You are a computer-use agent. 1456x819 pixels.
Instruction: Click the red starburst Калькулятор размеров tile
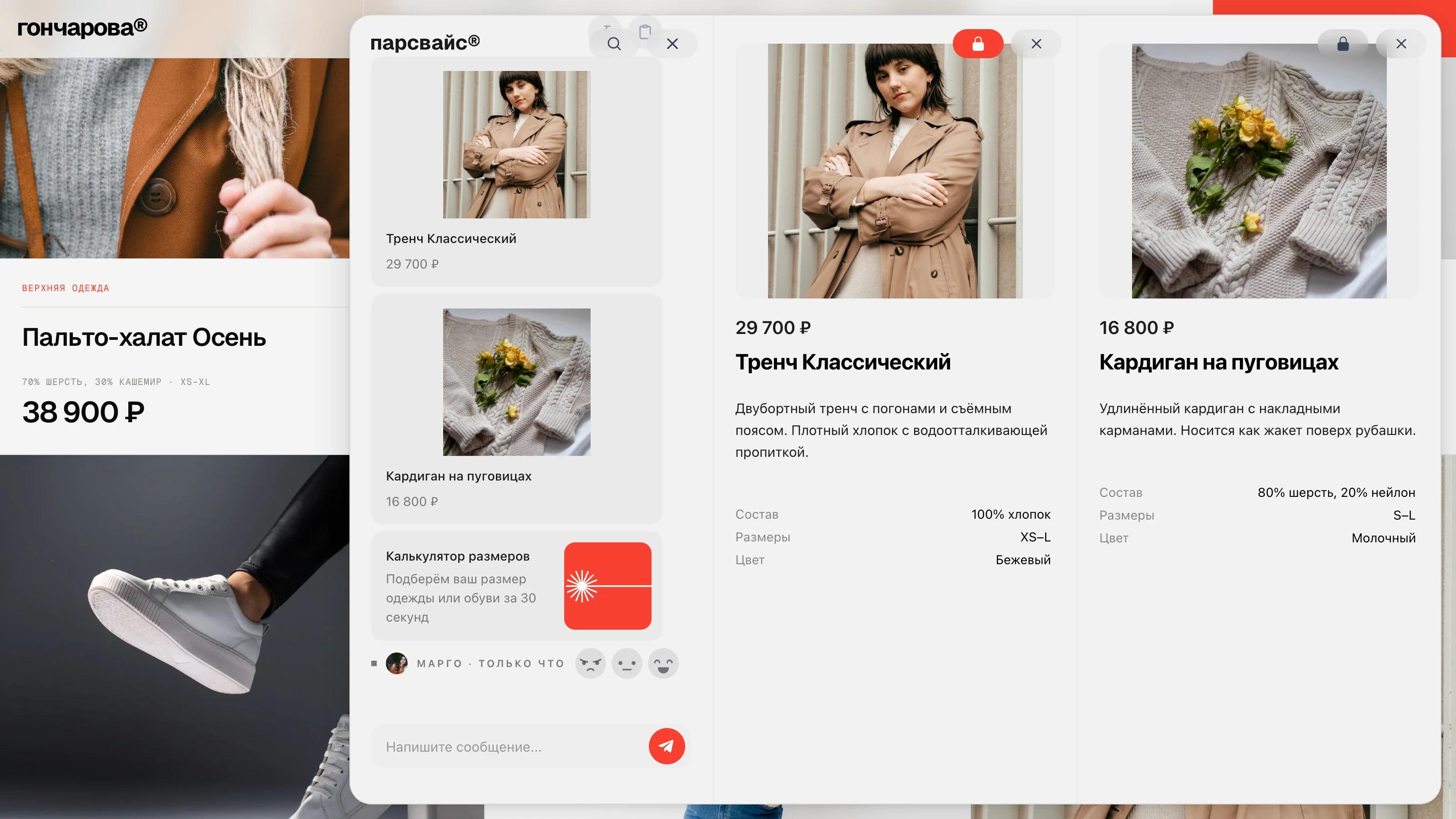[x=607, y=586]
